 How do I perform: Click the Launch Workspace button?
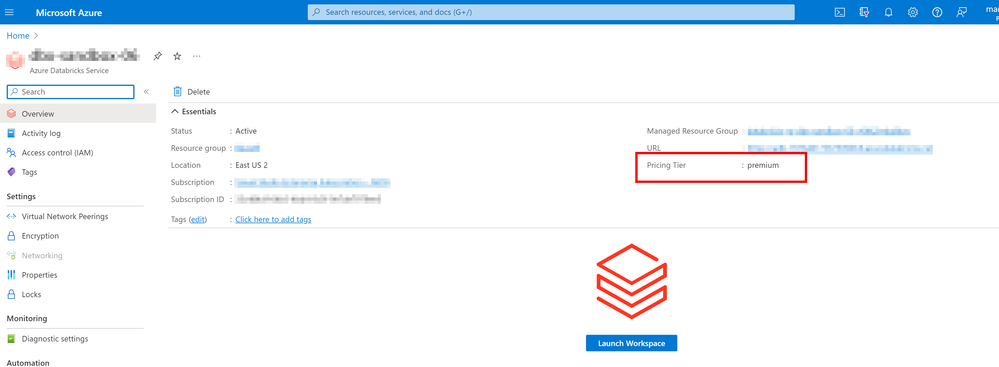(x=631, y=343)
